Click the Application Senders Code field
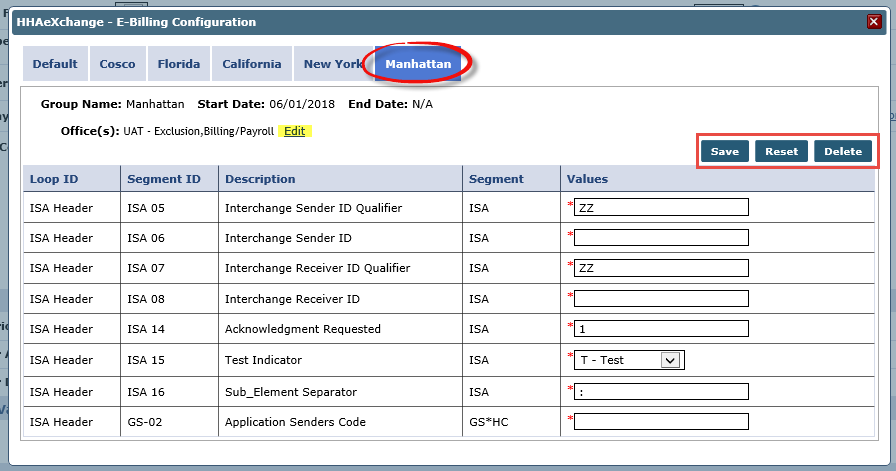 point(661,422)
